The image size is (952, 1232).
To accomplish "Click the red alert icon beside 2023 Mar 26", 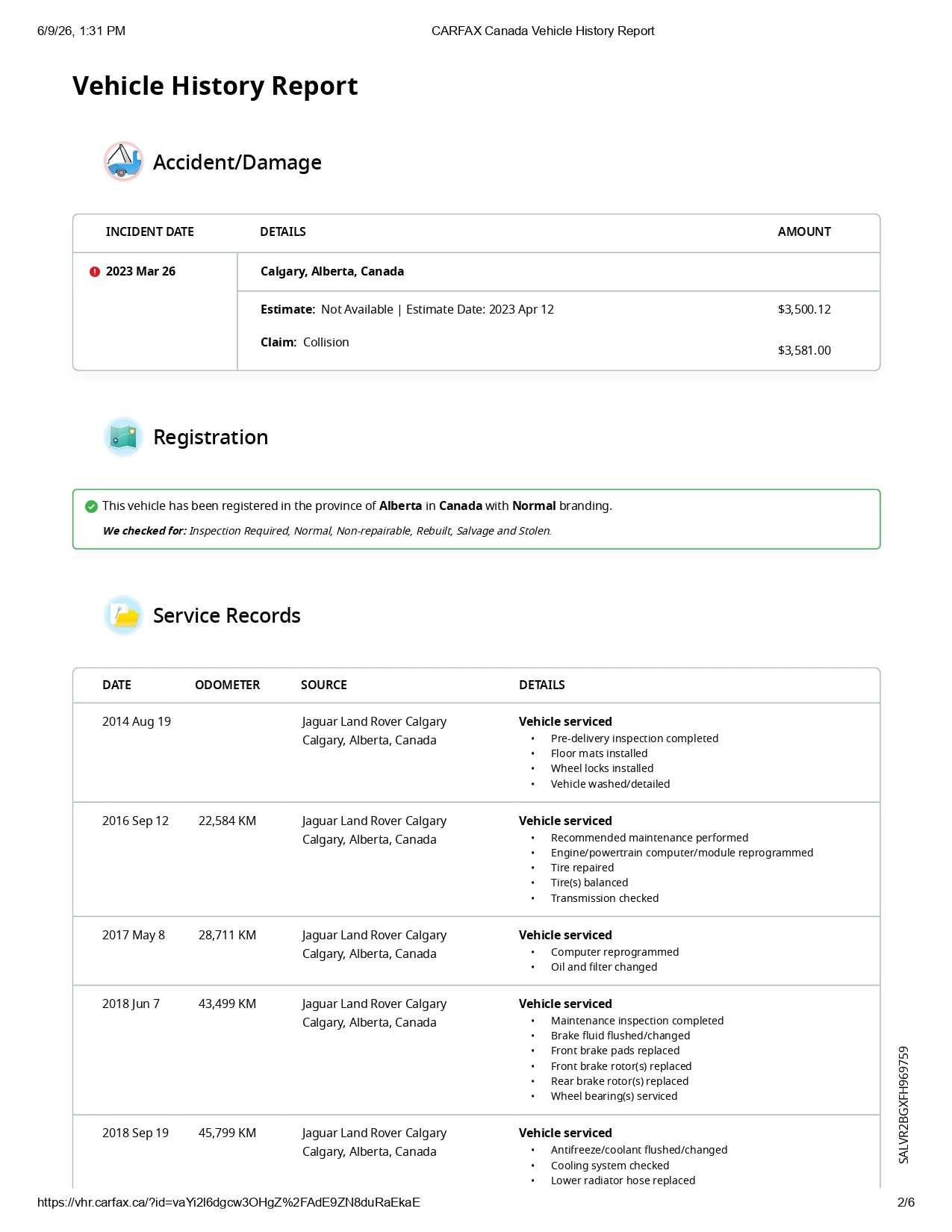I will point(95,272).
